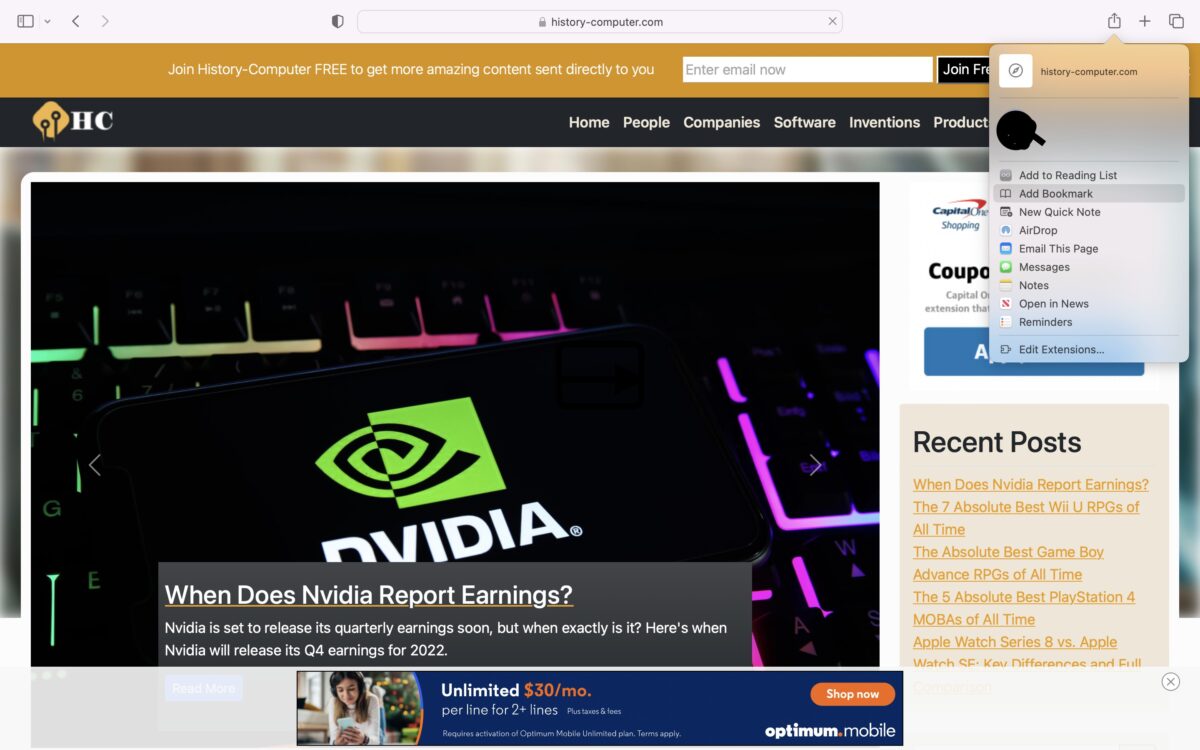The width and height of the screenshot is (1200, 750).
Task: Click the privacy report shield icon
Action: point(338,21)
